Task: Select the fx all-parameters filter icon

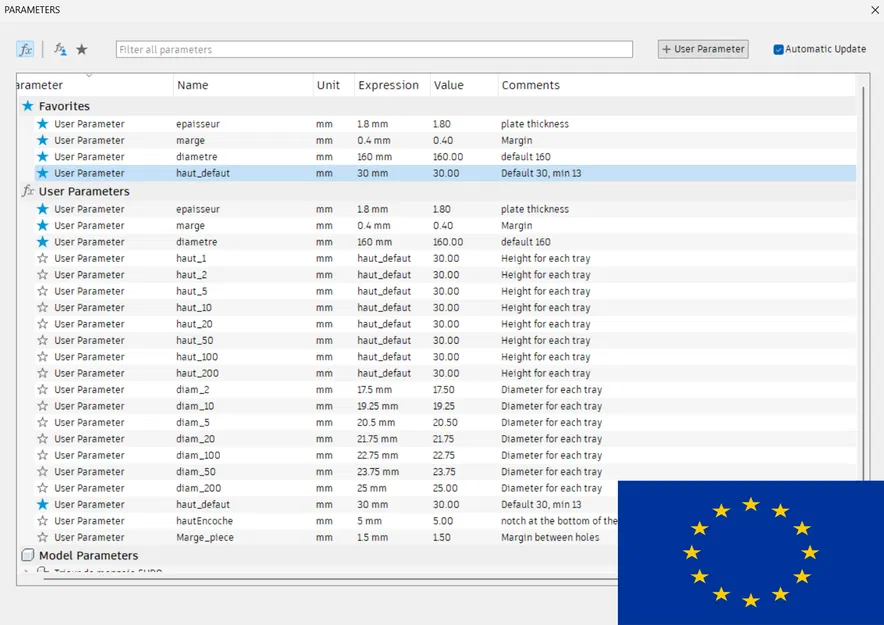Action: point(25,50)
